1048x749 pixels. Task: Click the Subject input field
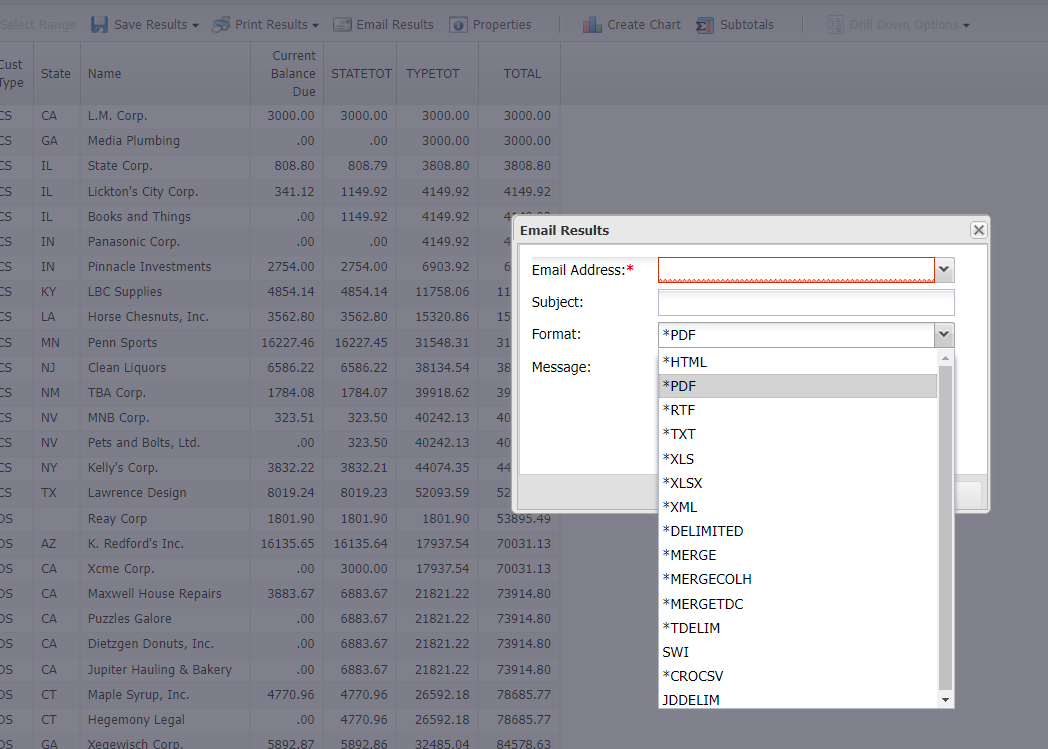pos(806,302)
